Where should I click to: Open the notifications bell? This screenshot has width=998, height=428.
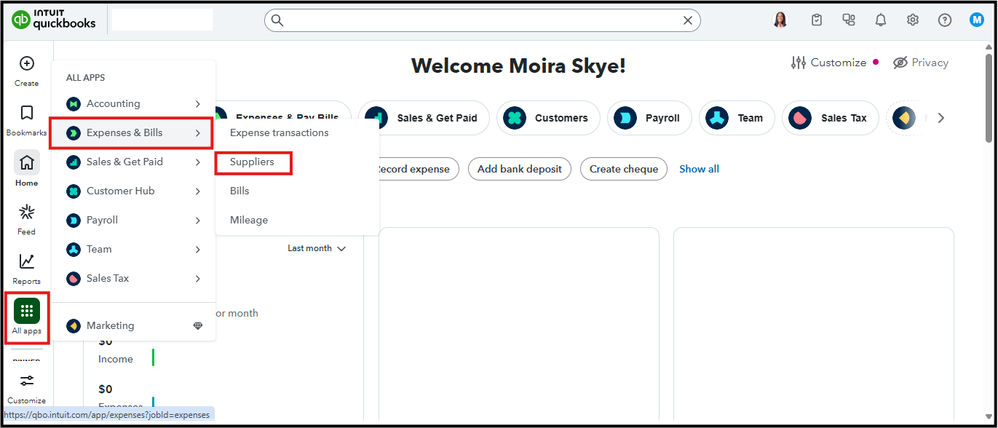(x=880, y=20)
